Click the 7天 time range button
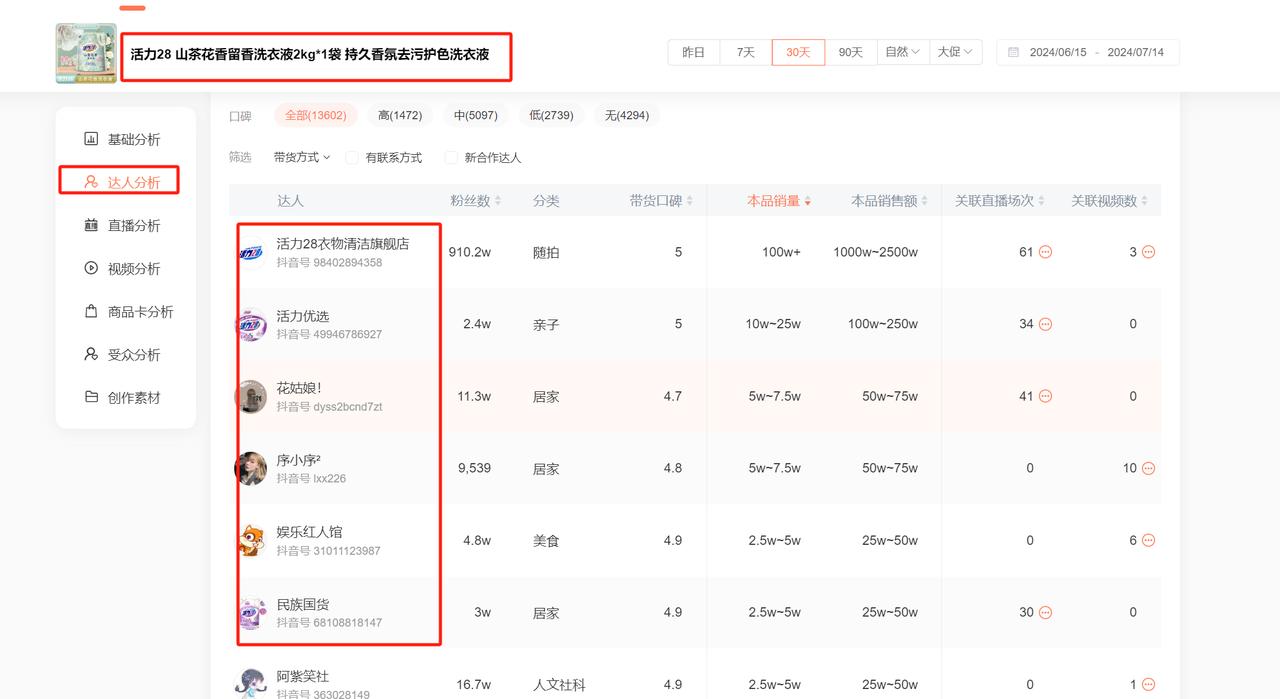Viewport: 1280px width, 699px height. [x=745, y=51]
